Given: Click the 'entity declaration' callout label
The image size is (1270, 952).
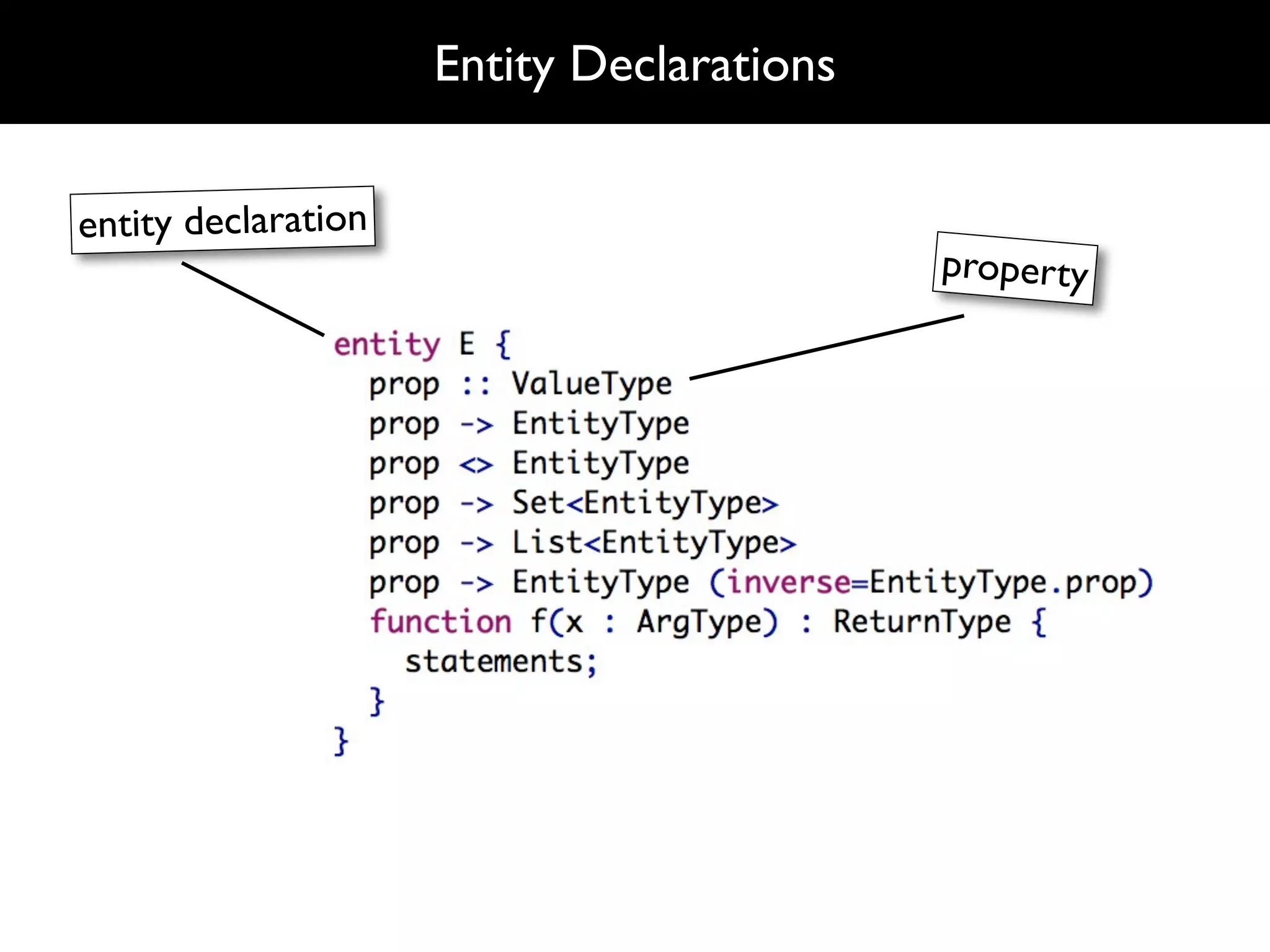Looking at the screenshot, I should click(x=223, y=221).
